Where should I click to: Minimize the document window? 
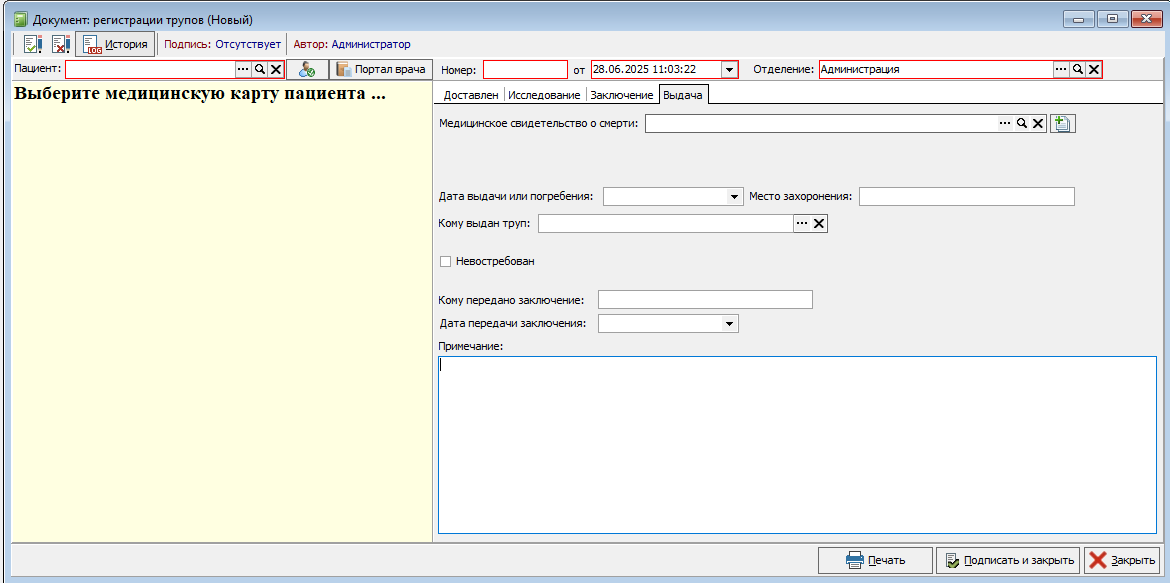tap(1079, 18)
